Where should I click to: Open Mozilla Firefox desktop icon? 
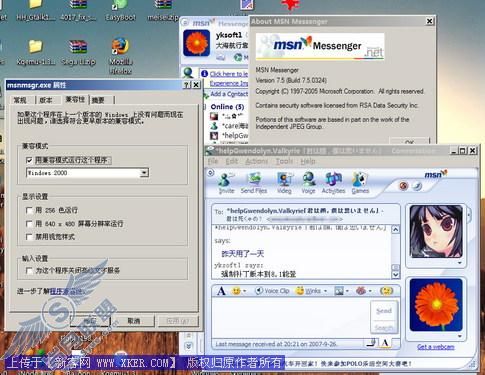(x=120, y=56)
